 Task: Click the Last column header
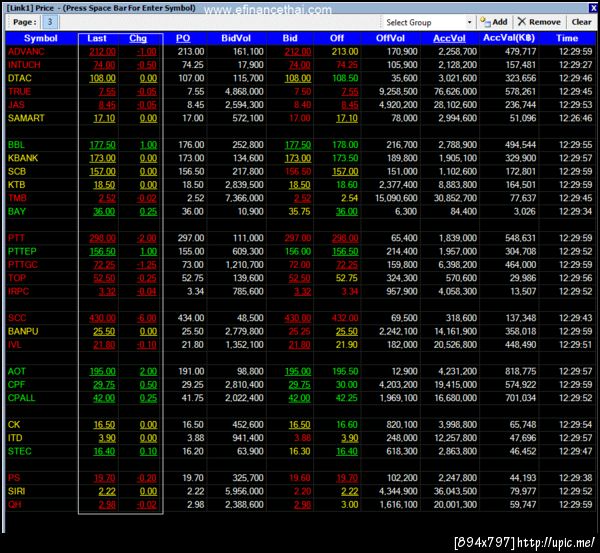97,38
